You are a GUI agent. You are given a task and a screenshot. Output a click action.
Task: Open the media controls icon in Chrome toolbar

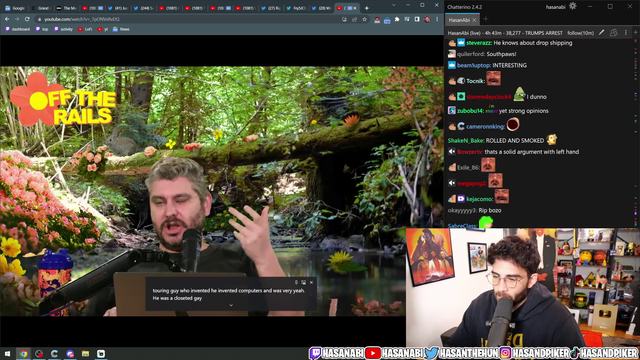(x=407, y=19)
